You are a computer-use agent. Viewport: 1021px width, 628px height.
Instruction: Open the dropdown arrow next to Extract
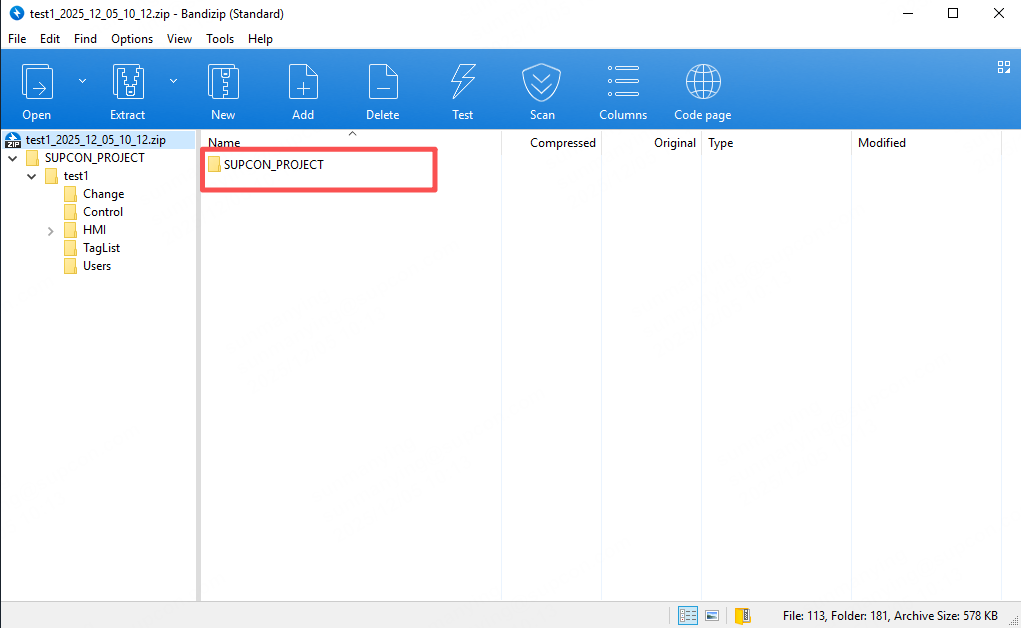point(173,81)
